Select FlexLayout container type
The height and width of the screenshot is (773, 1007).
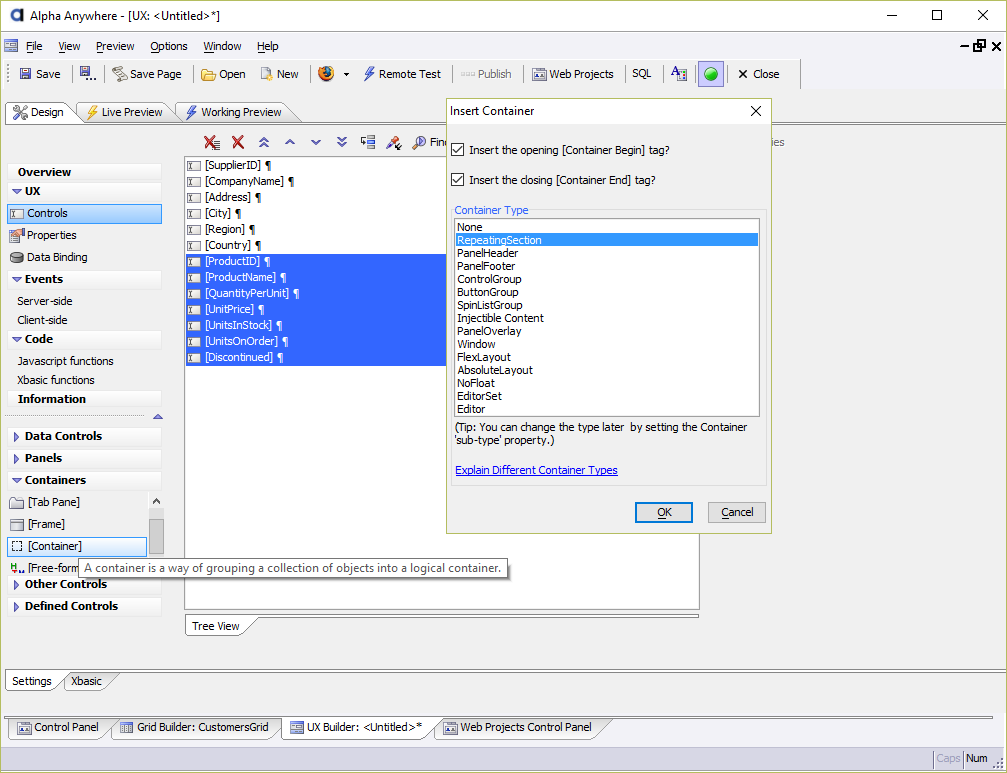[x=607, y=357]
